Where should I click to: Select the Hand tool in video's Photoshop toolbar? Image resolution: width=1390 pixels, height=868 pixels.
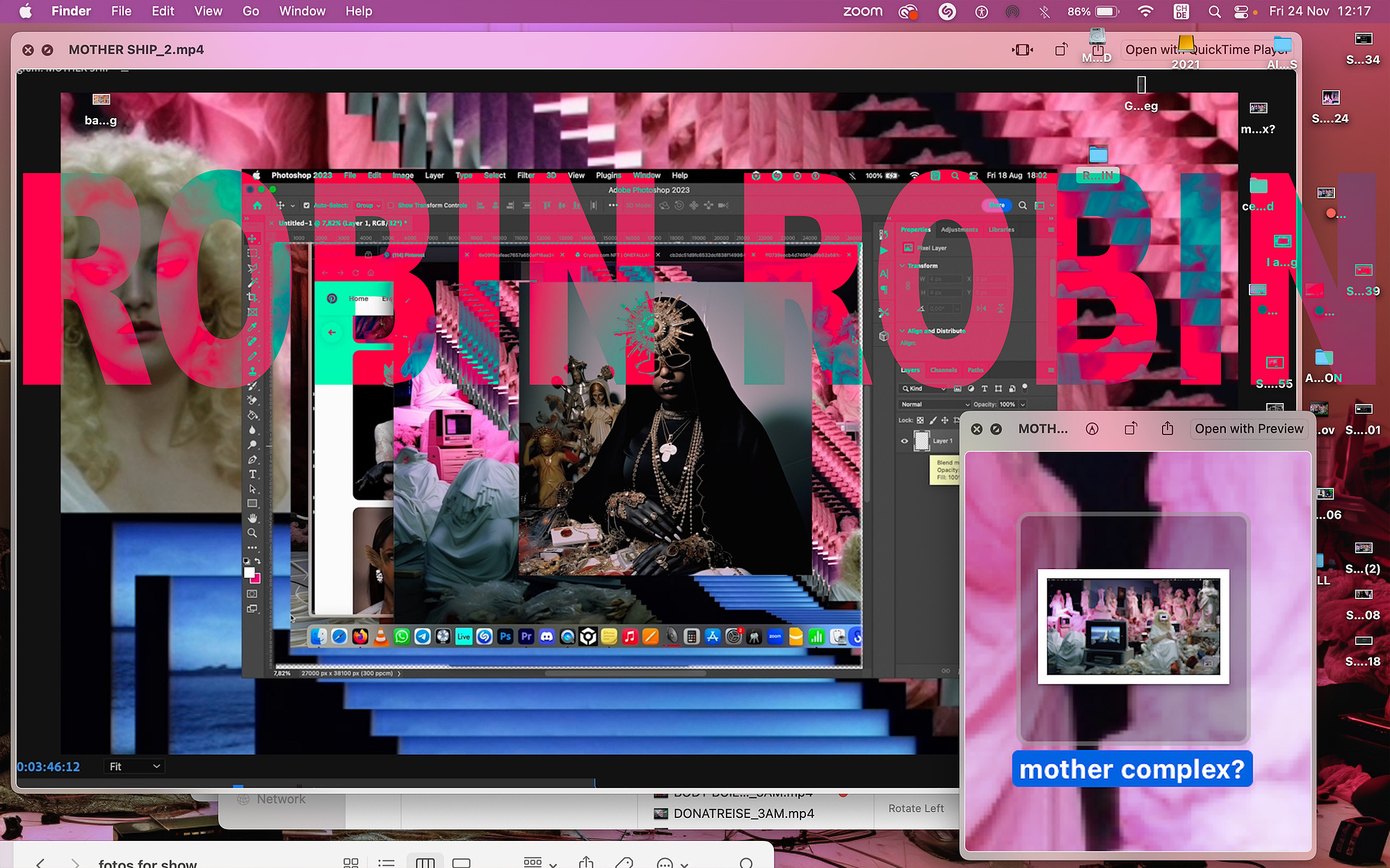[252, 518]
